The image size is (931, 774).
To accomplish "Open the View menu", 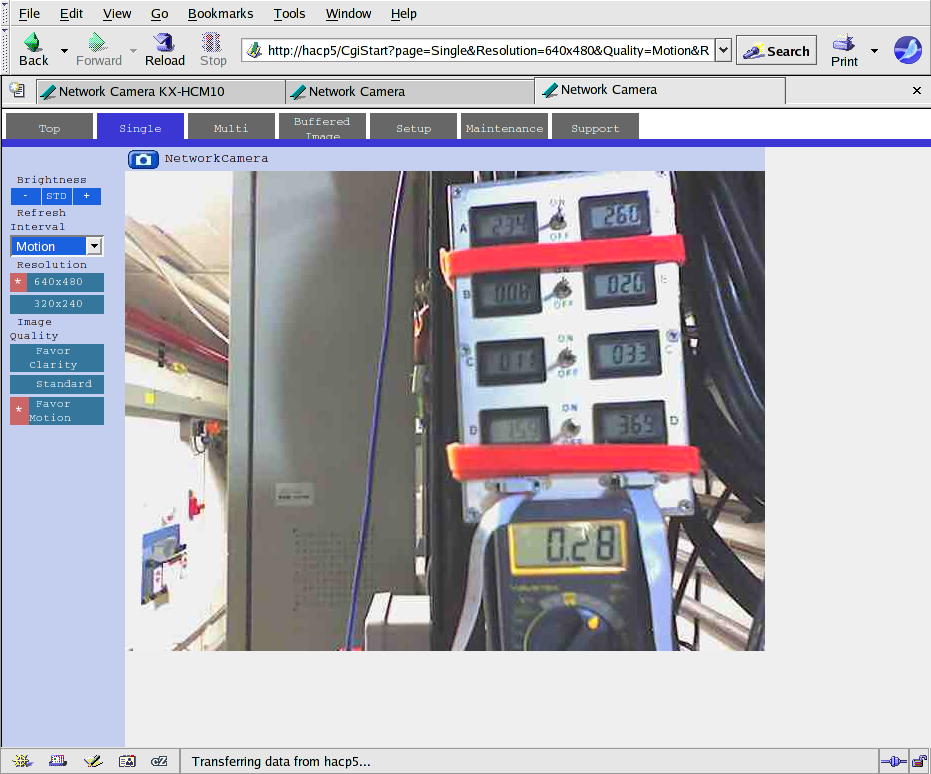I will point(117,14).
